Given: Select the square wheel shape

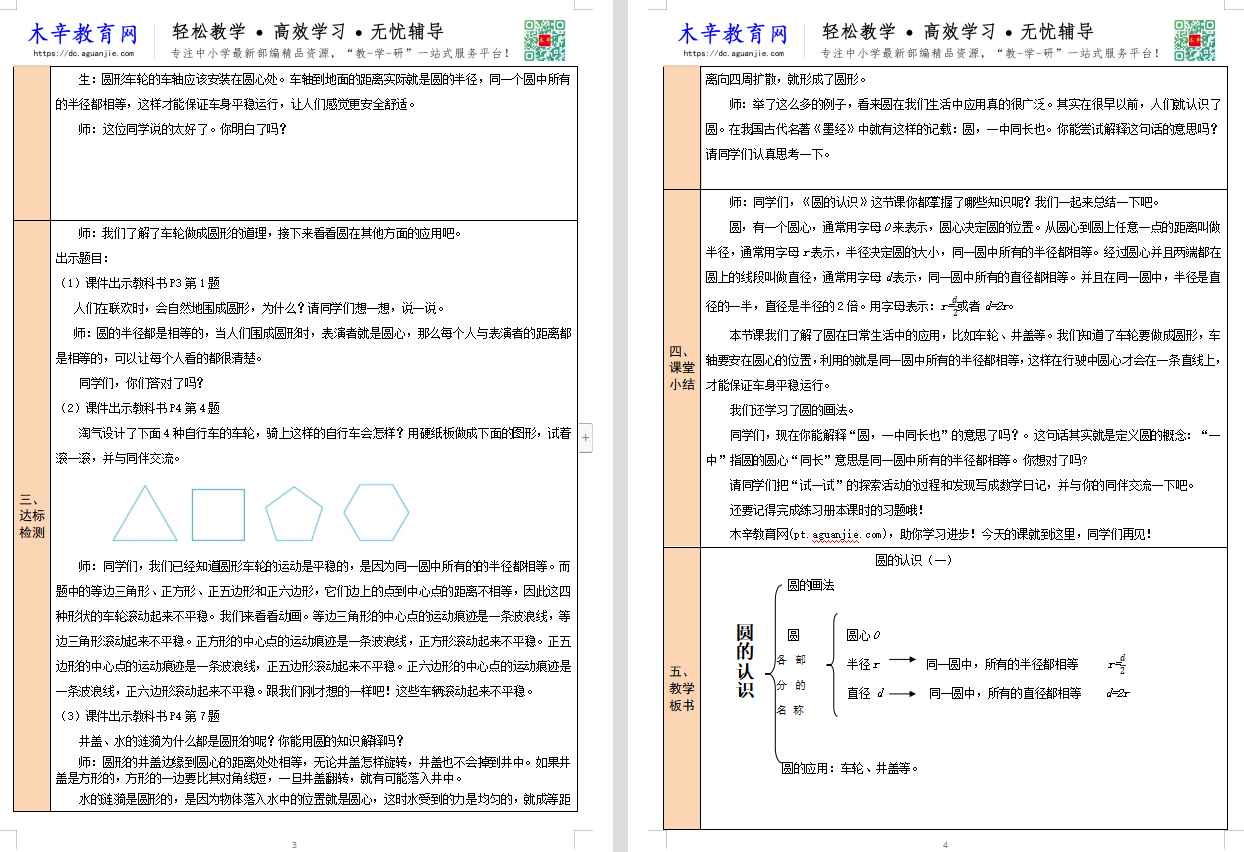Looking at the screenshot, I should point(218,514).
